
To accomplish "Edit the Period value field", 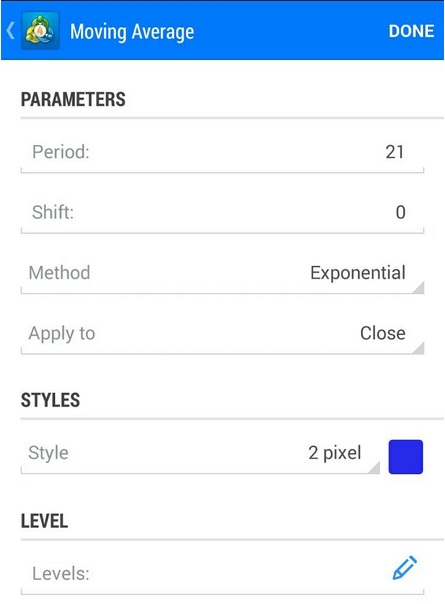I will [222, 153].
